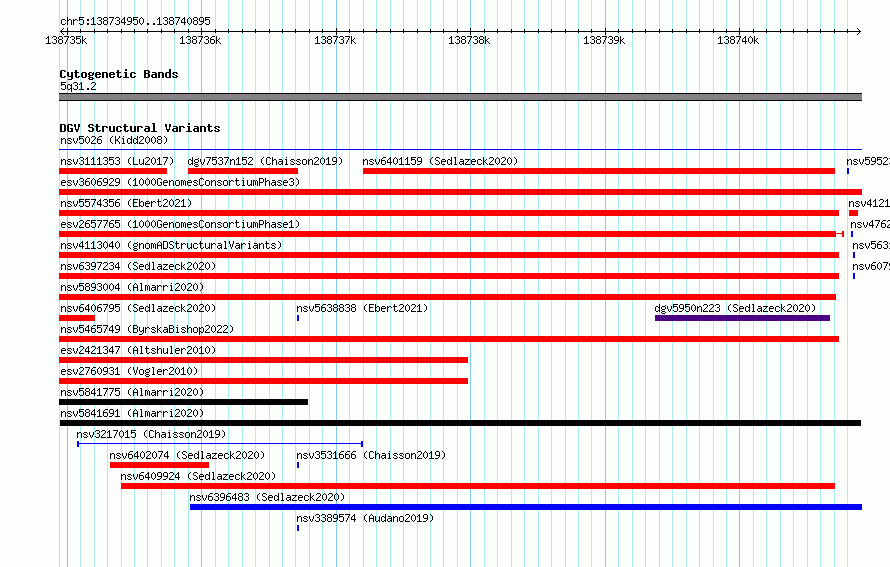This screenshot has width=890, height=567.
Task: Open the nsv5574356 (Ebert2021) variant
Action: pyautogui.click(x=449, y=213)
